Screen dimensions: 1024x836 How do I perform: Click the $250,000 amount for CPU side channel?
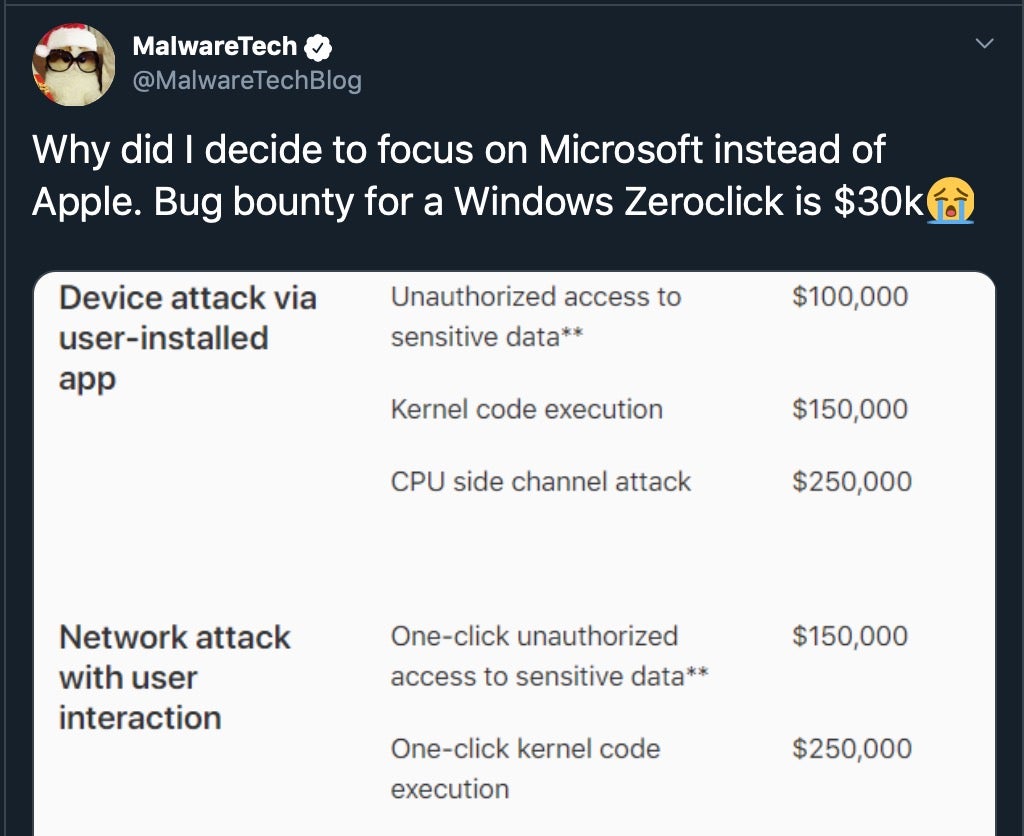tap(852, 481)
